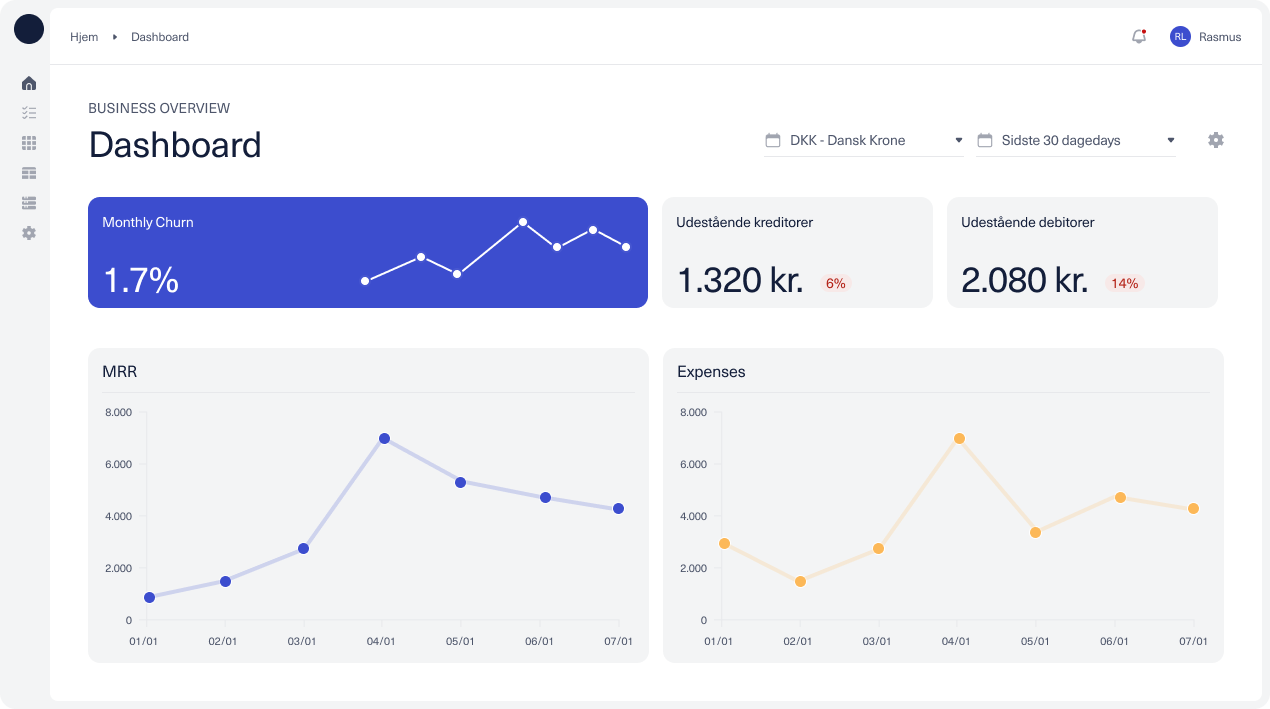This screenshot has width=1270, height=709.
Task: Open the checklist icon in the sidebar
Action: pyautogui.click(x=29, y=113)
